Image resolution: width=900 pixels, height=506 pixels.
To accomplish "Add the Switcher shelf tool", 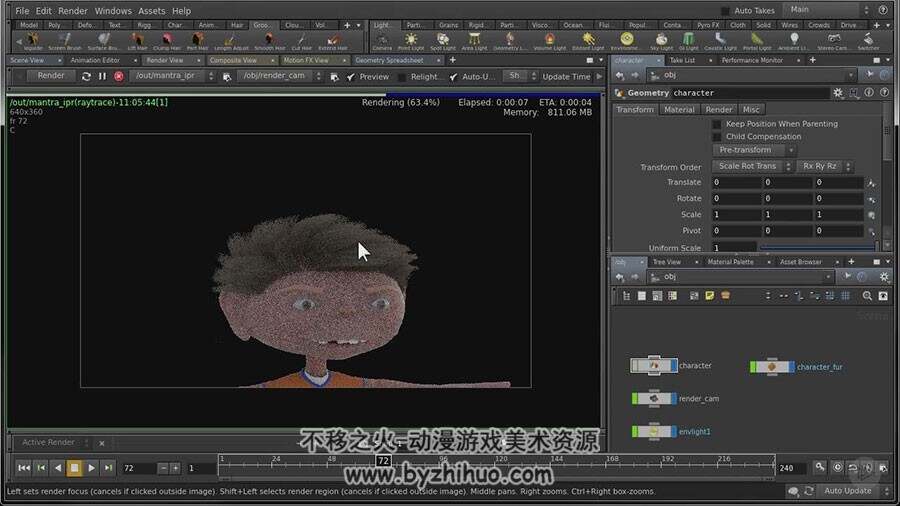I will 868,41.
